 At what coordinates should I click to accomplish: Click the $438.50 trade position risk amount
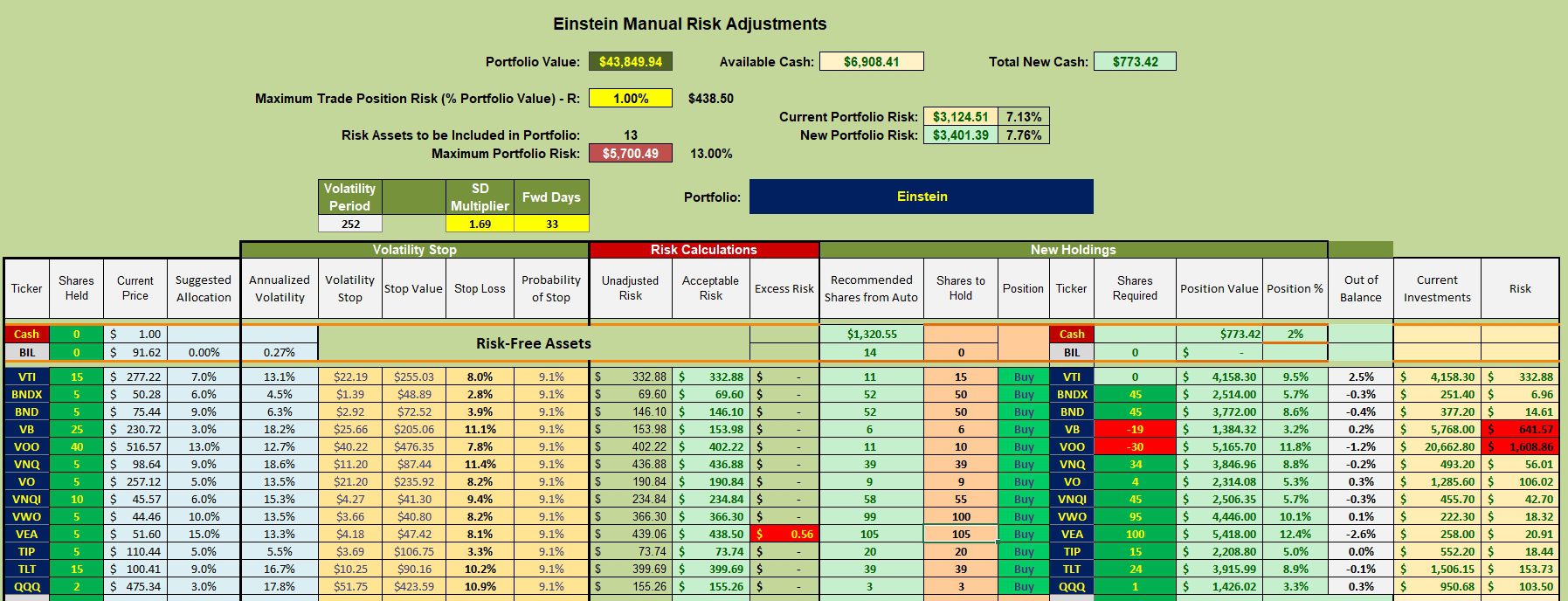711,99
